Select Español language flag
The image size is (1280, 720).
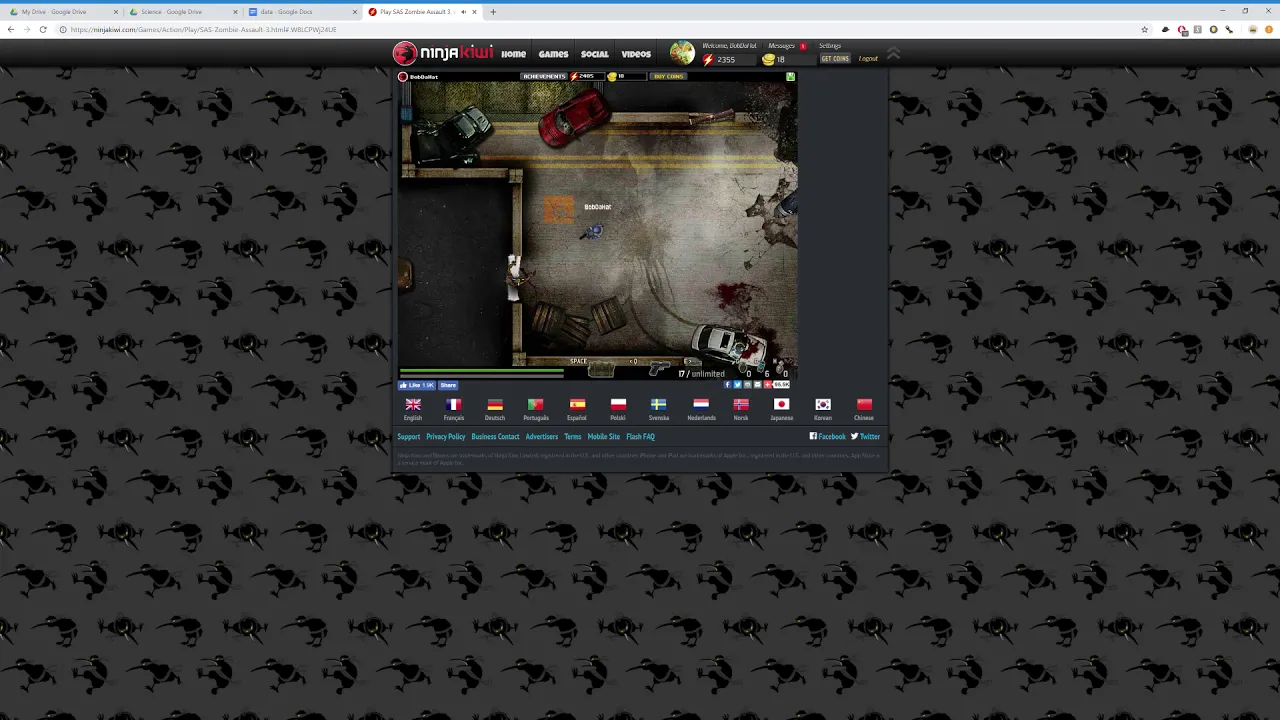point(577,404)
